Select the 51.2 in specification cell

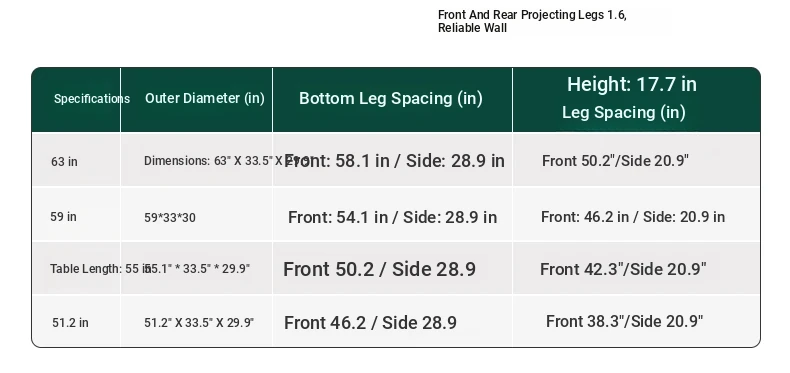(x=71, y=323)
